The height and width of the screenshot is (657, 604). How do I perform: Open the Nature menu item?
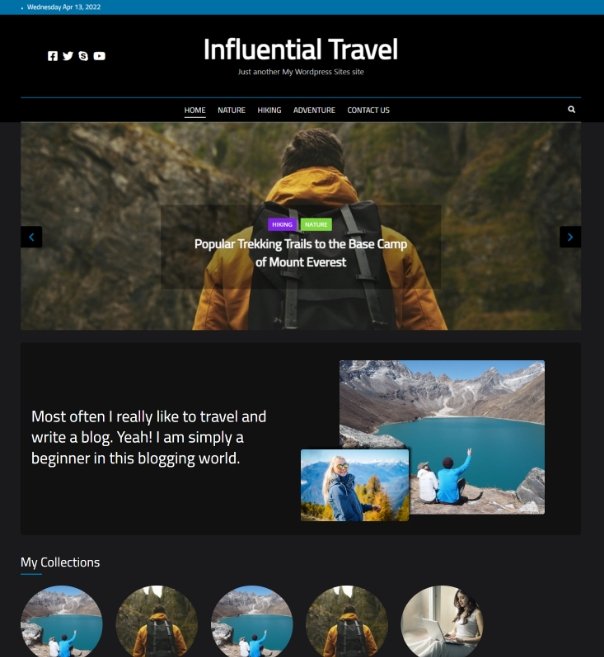click(231, 110)
